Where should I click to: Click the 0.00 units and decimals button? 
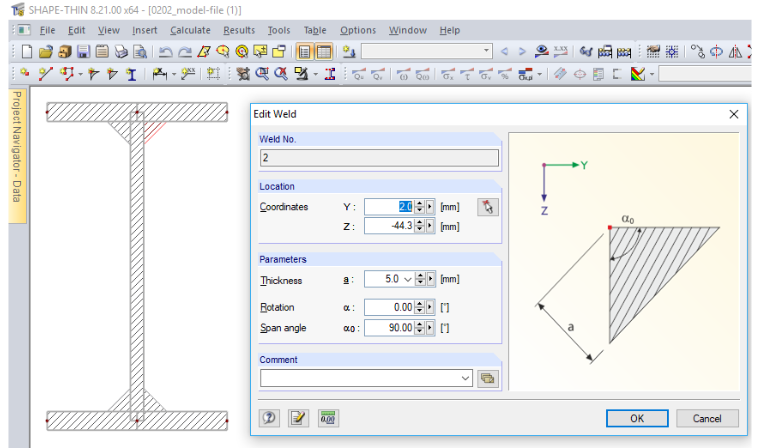pos(328,418)
